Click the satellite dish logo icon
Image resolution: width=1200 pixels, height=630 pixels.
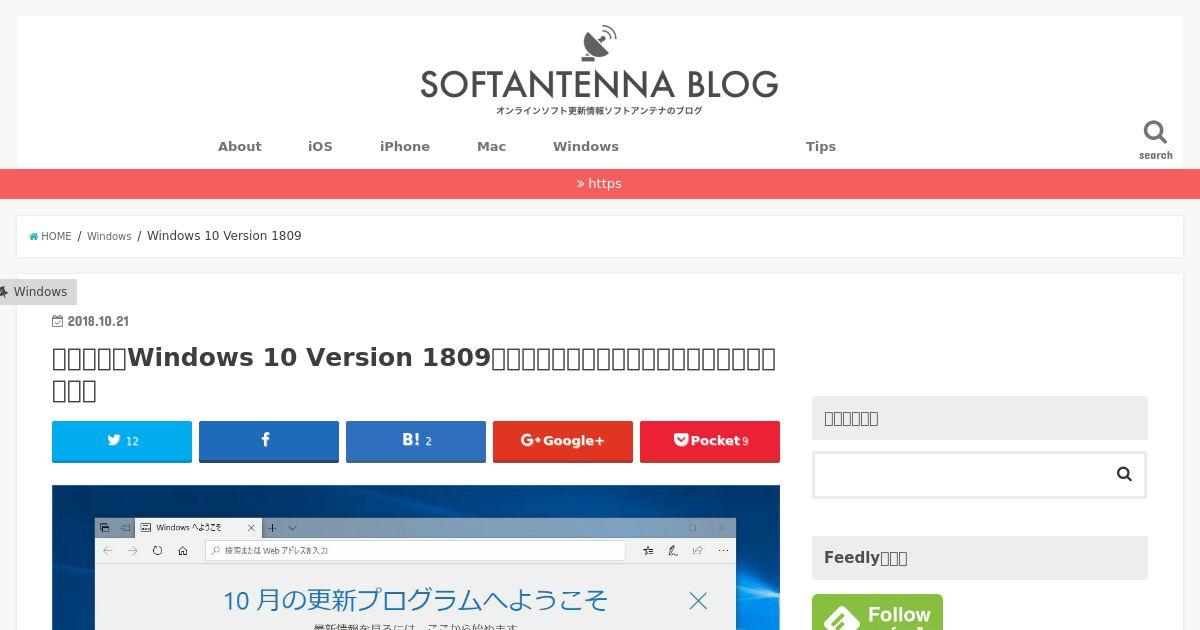[599, 44]
